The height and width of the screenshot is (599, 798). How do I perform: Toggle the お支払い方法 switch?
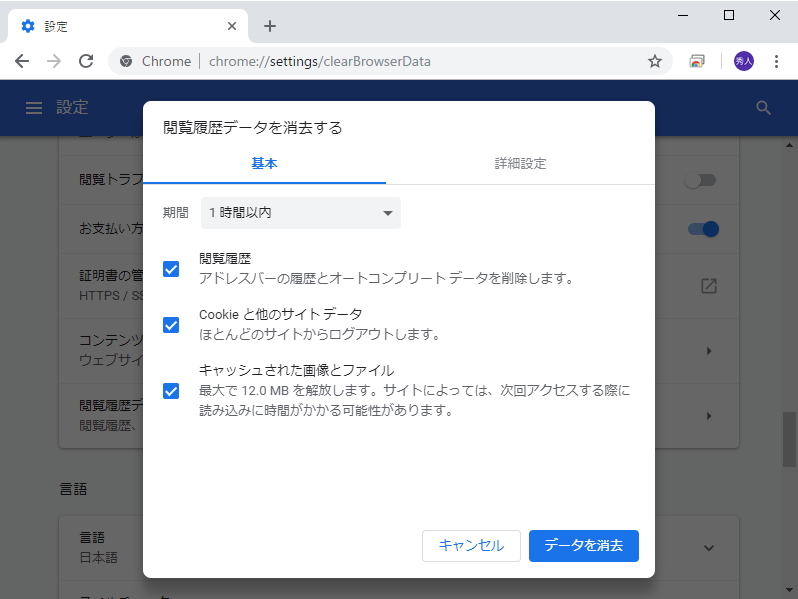pos(703,229)
